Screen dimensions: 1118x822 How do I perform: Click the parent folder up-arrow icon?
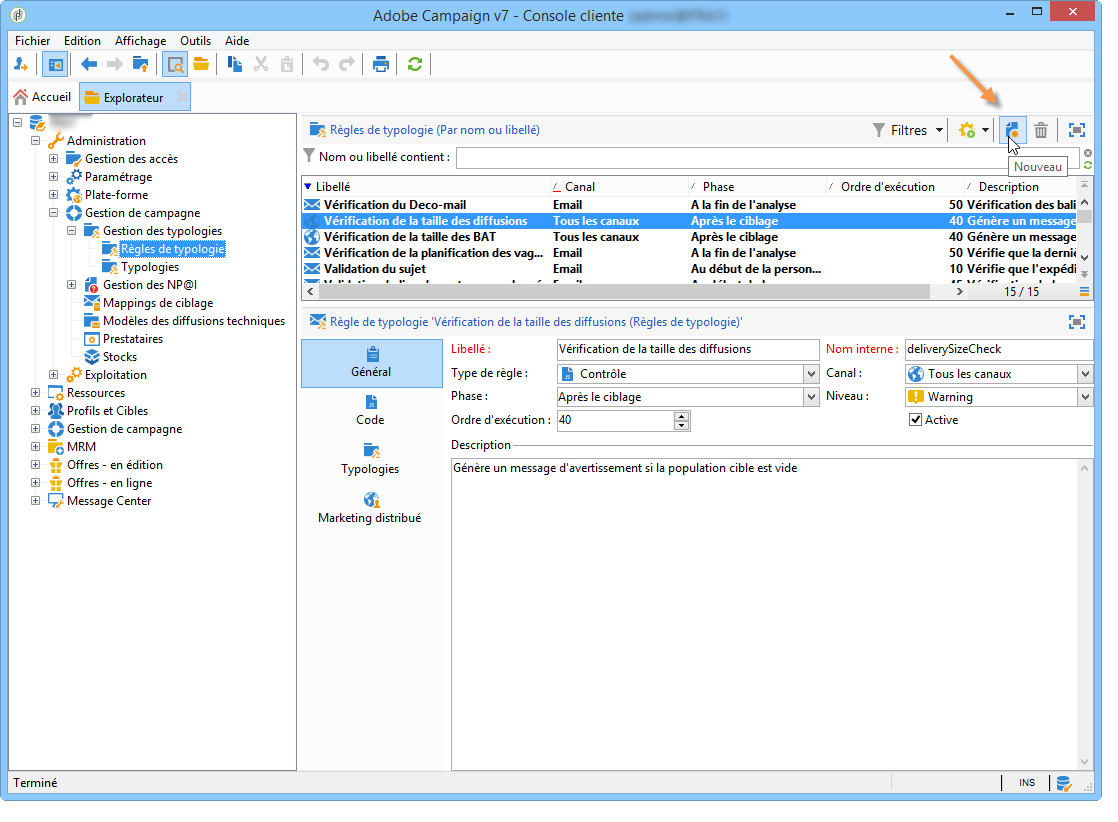coord(140,65)
